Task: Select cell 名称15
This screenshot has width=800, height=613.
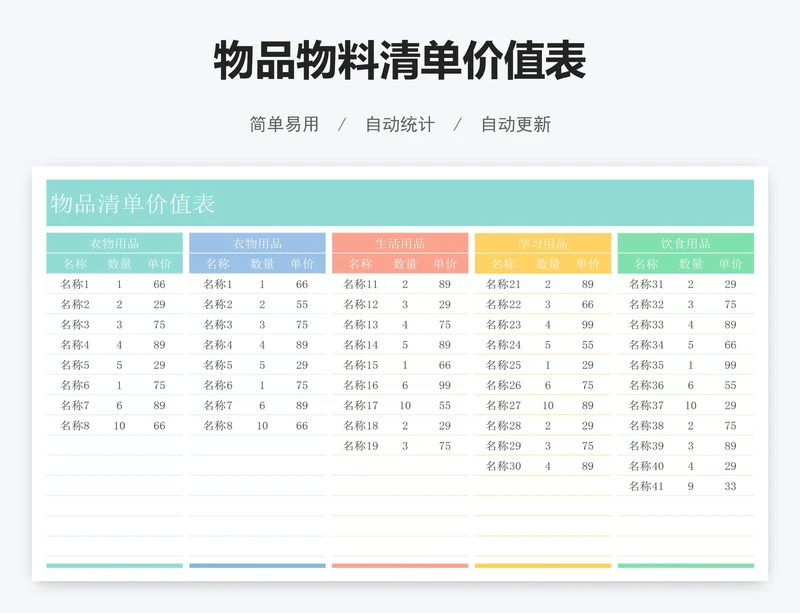Action: pyautogui.click(x=361, y=365)
